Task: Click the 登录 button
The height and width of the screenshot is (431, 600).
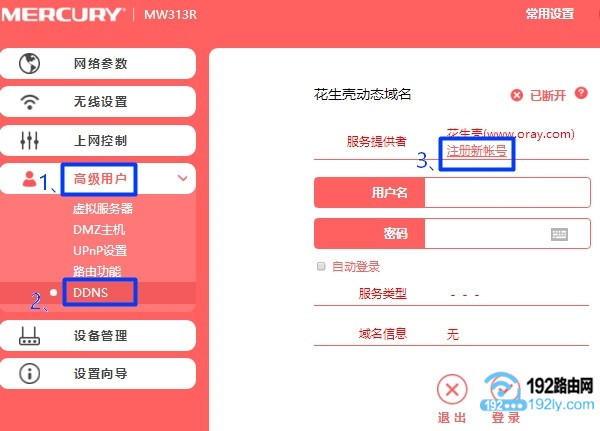Action: [505, 398]
